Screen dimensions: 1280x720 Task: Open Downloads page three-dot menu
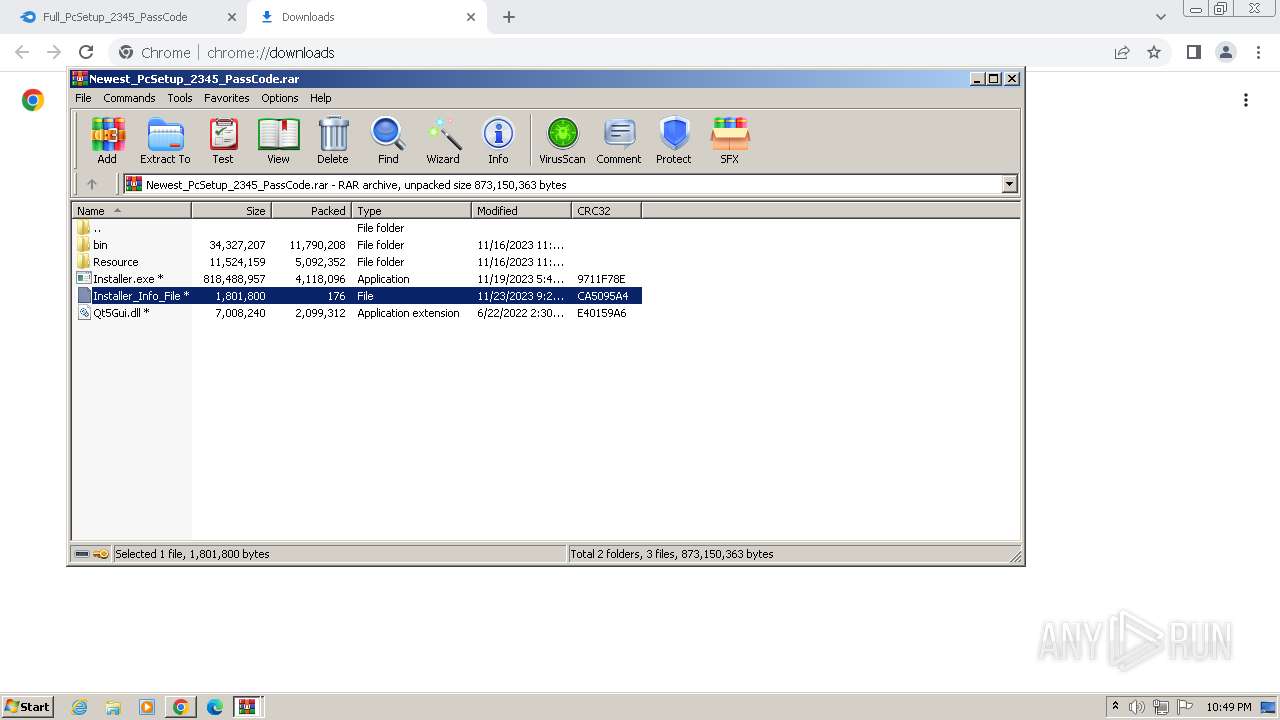[1246, 100]
